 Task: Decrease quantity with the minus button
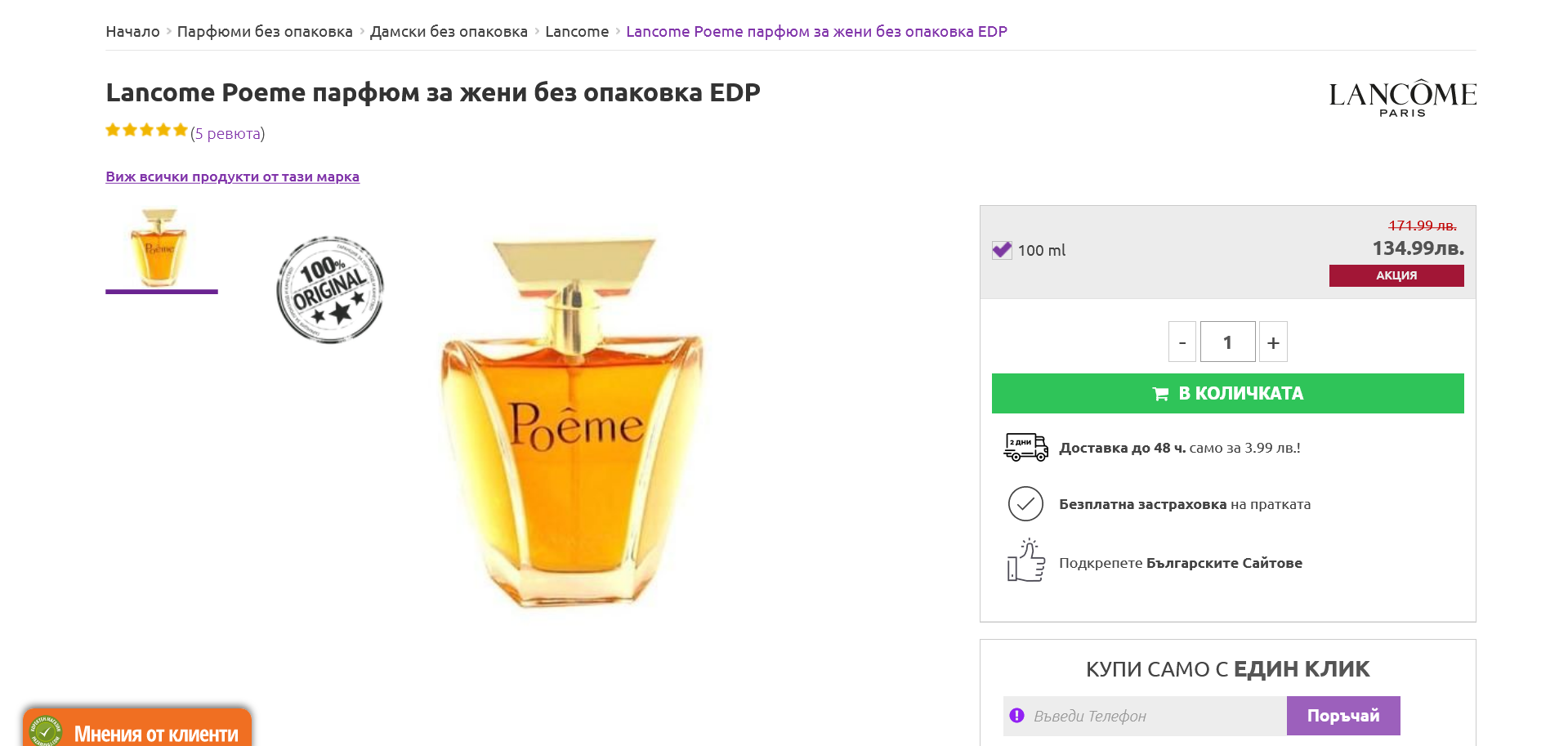(1182, 342)
